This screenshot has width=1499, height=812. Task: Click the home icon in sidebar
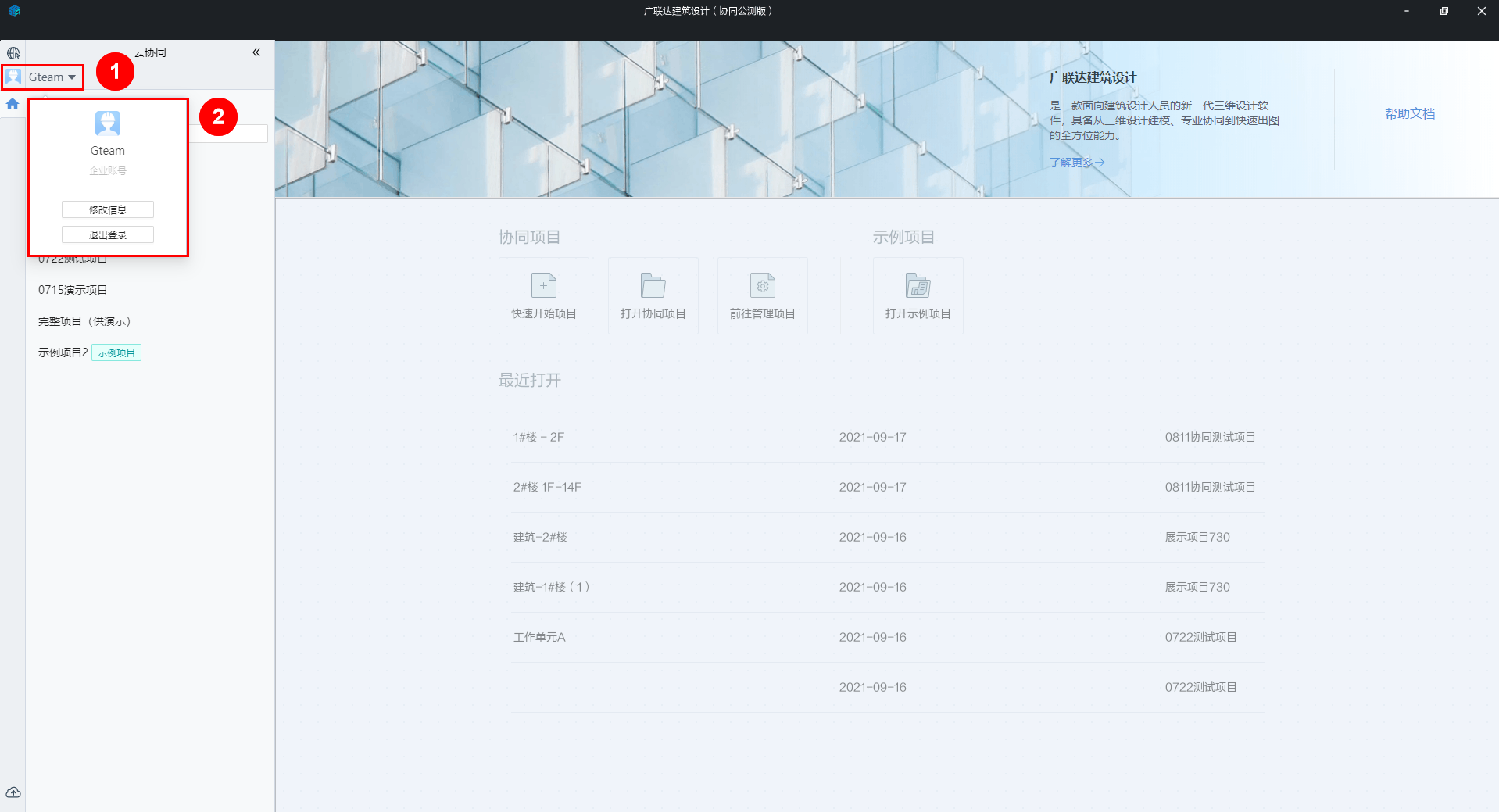click(13, 104)
